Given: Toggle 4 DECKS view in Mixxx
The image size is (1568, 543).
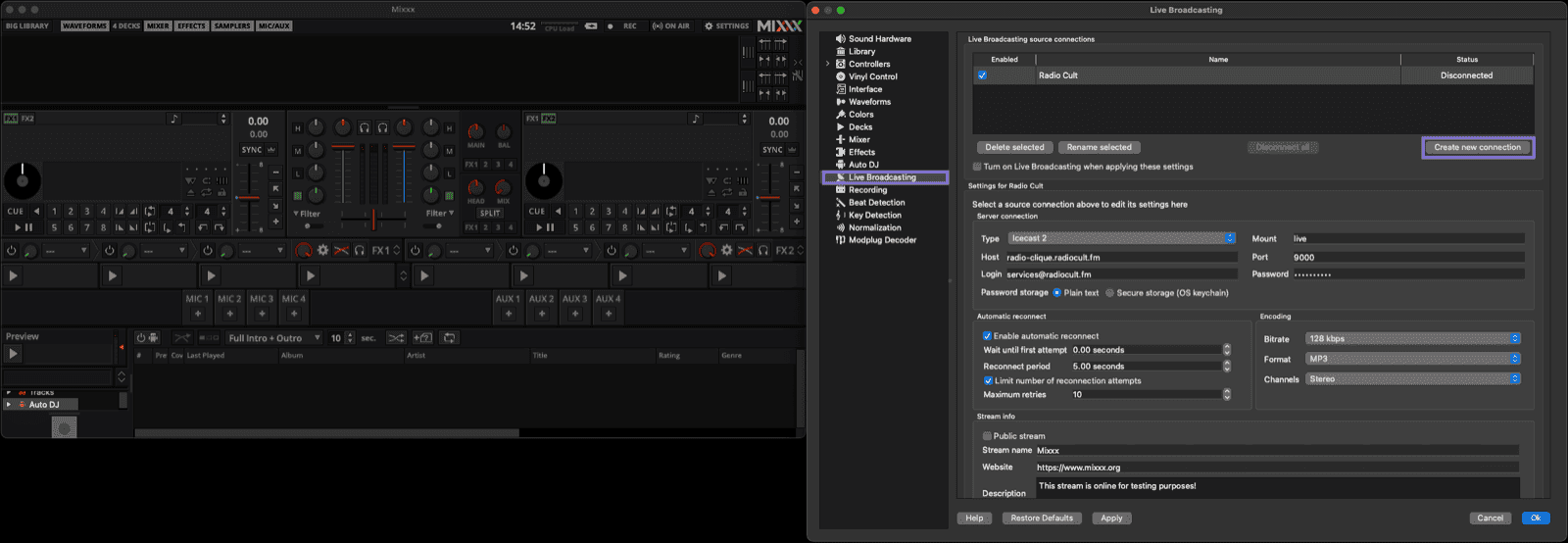Looking at the screenshot, I should coord(126,26).
